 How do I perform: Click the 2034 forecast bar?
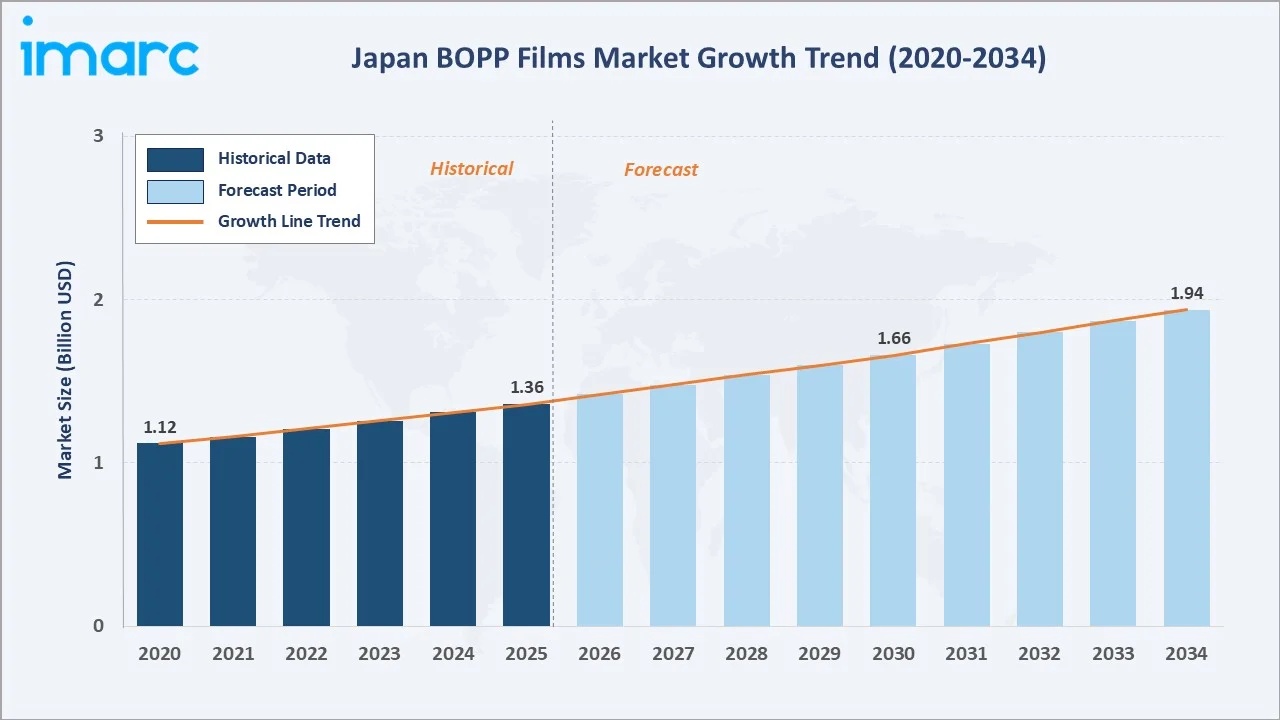coord(1187,468)
